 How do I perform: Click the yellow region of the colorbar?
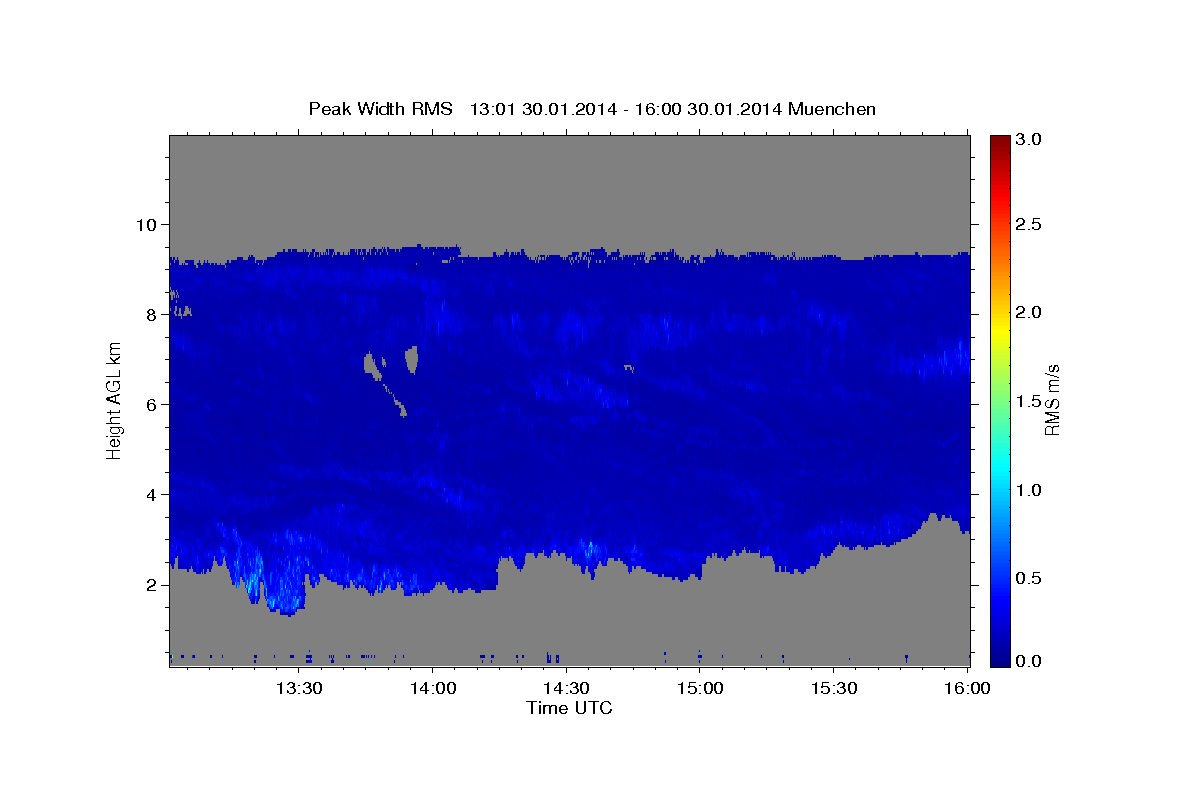pyautogui.click(x=1000, y=330)
